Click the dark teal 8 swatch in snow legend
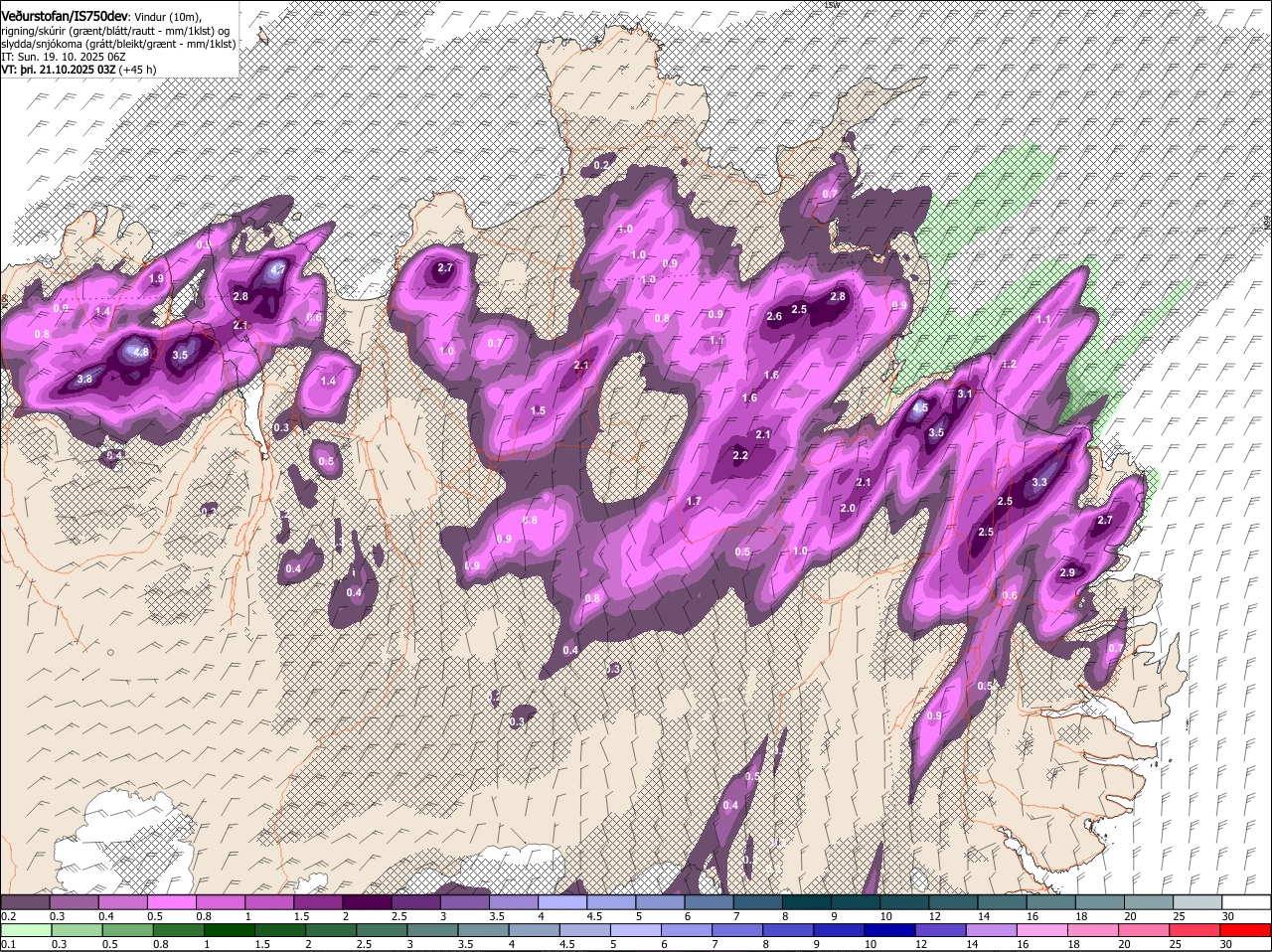This screenshot has height=952, width=1272. coord(807,902)
